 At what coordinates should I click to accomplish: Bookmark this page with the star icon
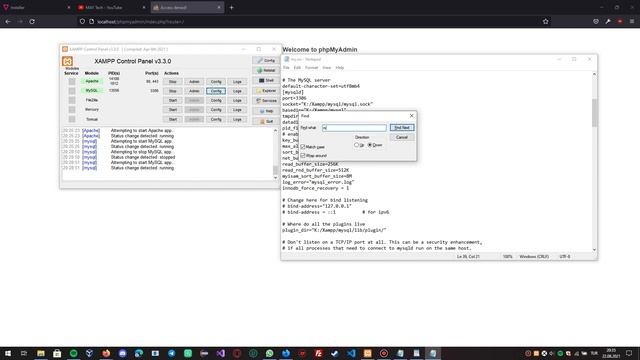(x=546, y=22)
